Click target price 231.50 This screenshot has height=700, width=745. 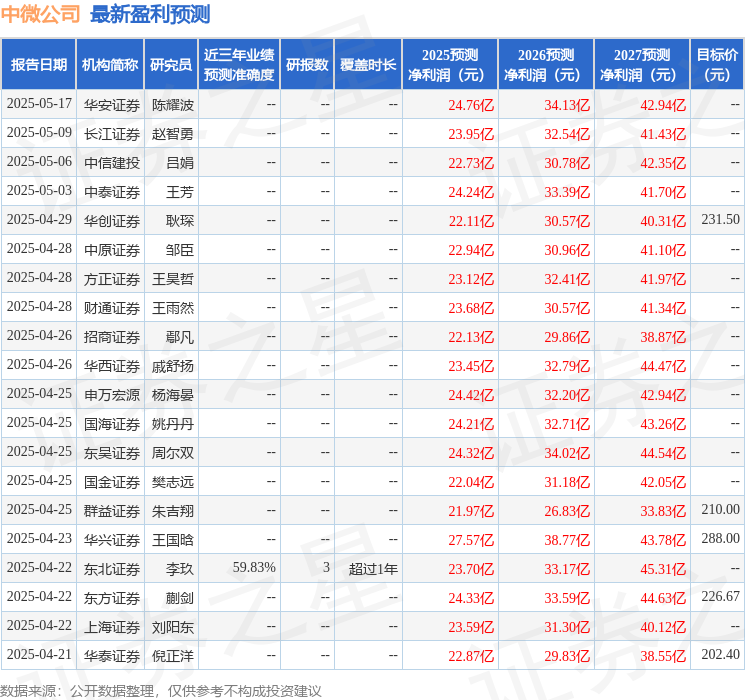720,220
